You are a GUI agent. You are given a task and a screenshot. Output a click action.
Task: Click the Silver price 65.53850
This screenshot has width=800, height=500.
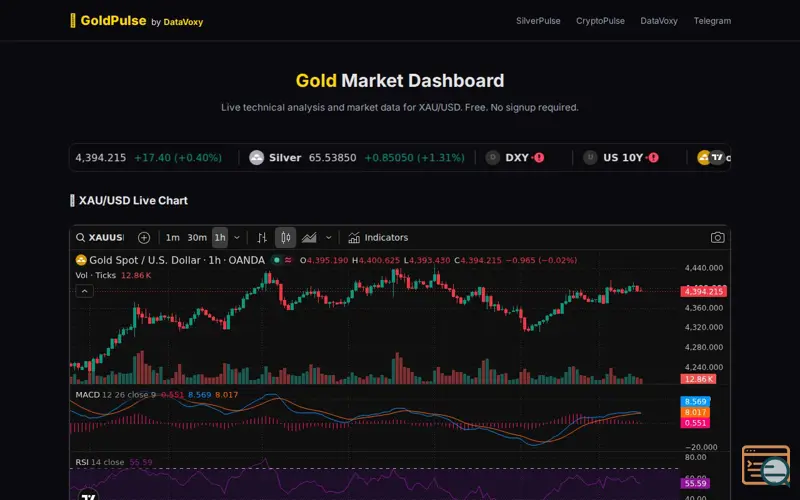pos(333,158)
